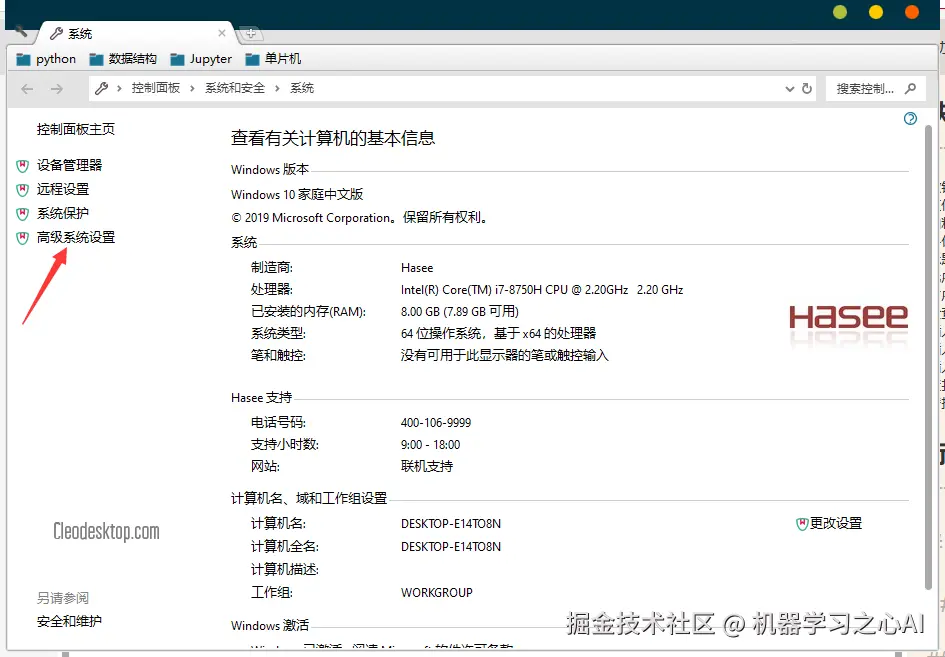Navigate to 控制面板 in breadcrumb
Screen dimensions: 945x657
tap(156, 89)
